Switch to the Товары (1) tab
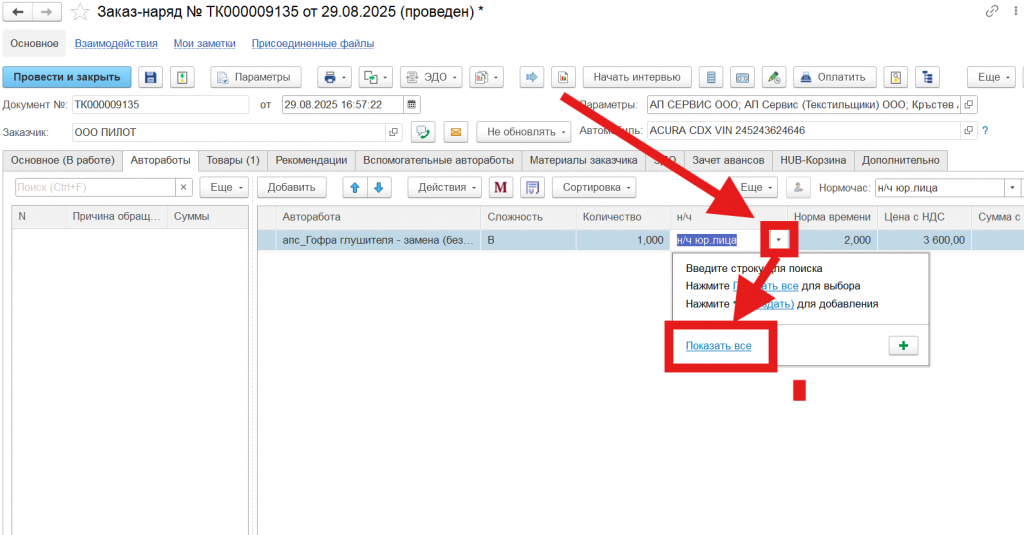 click(232, 160)
